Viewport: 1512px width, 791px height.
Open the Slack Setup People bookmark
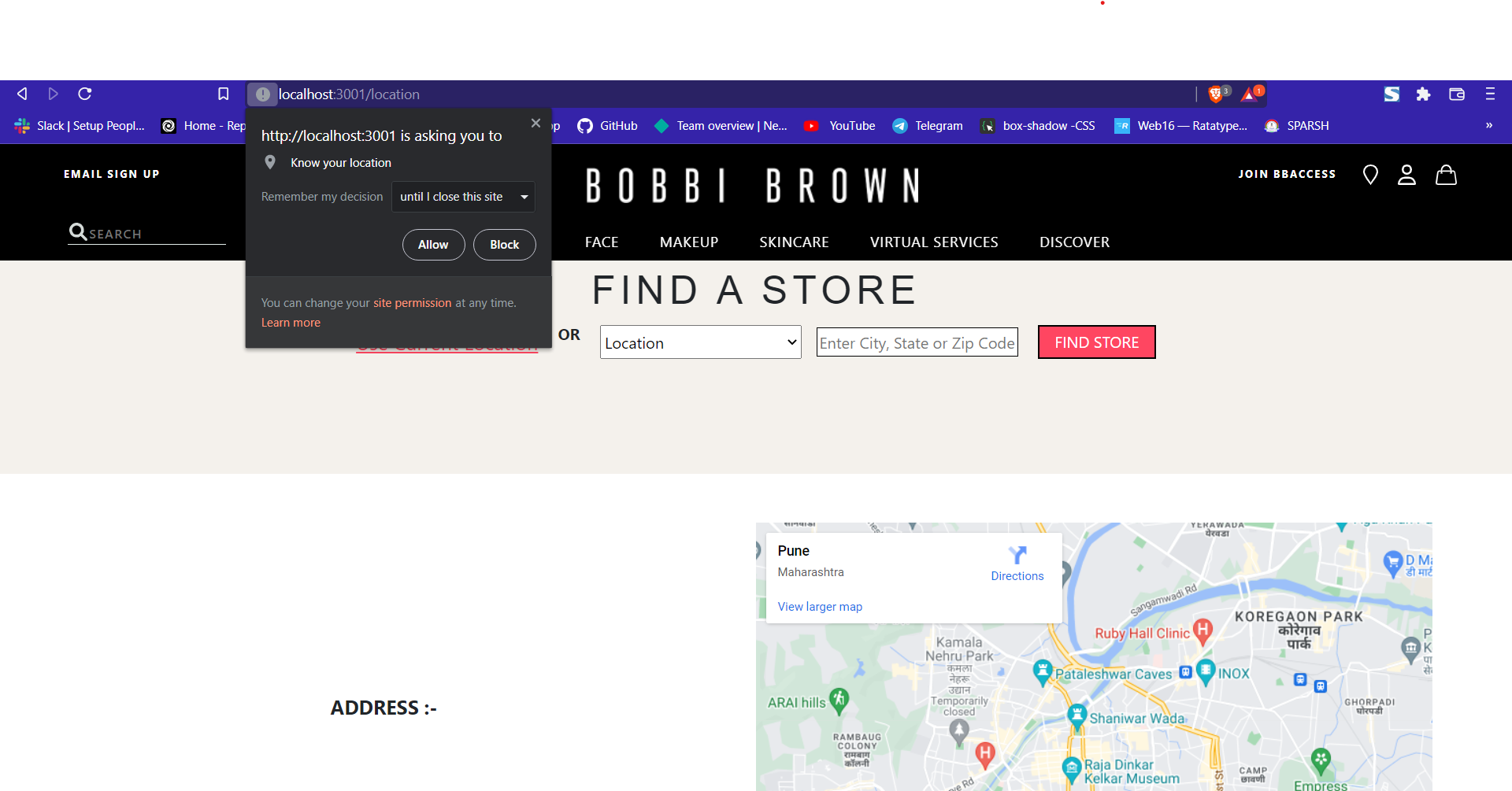click(80, 126)
